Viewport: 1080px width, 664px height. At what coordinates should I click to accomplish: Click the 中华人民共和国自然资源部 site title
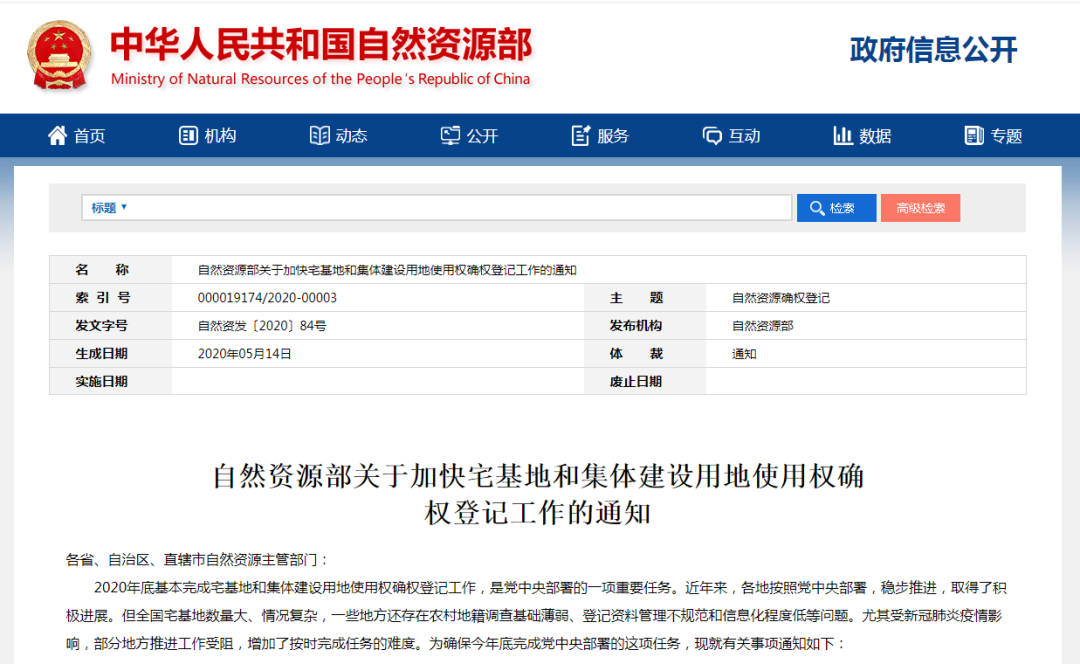pyautogui.click(x=321, y=44)
